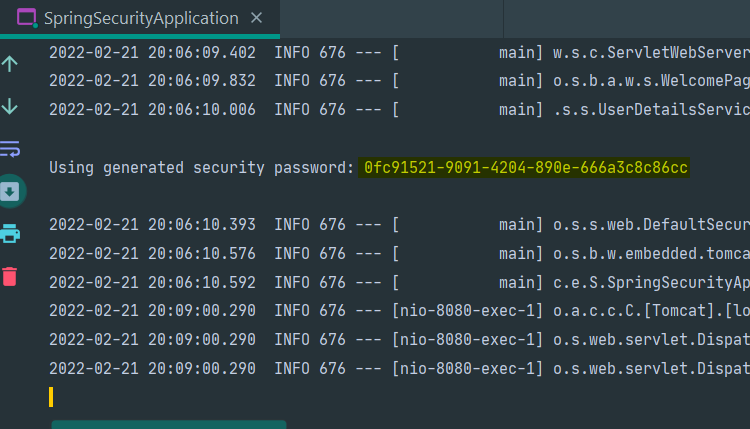Click the c.e.S.SpringSecurityApplication log line

click(x=400, y=283)
